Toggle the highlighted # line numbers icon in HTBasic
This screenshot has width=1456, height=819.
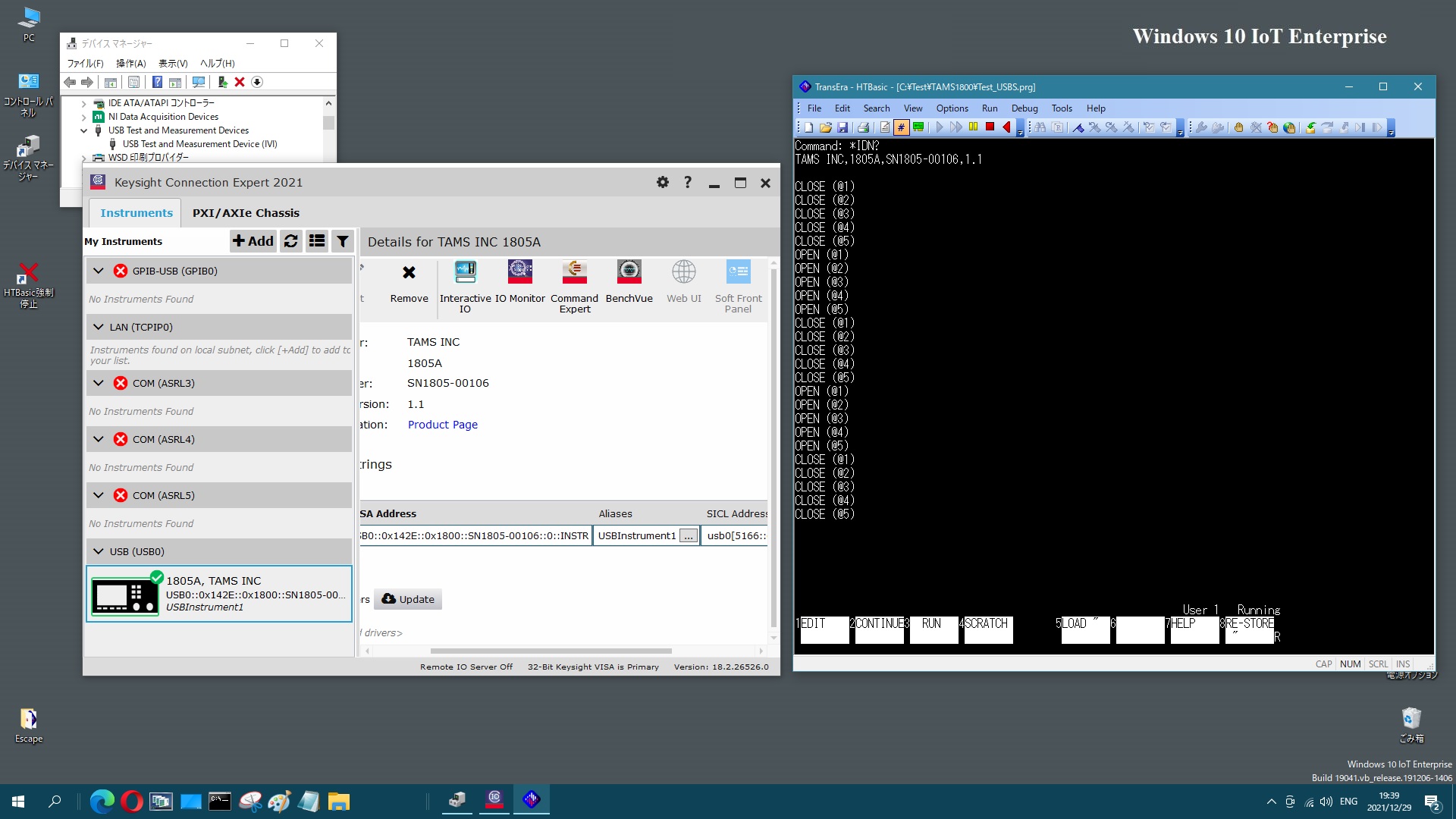(x=902, y=127)
